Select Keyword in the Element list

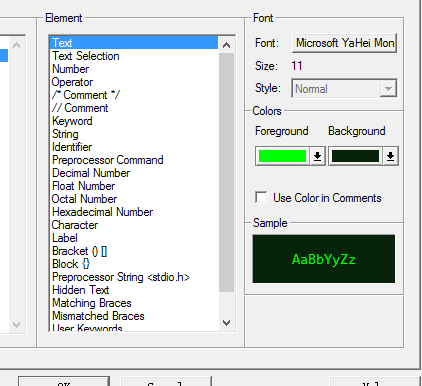[72, 121]
